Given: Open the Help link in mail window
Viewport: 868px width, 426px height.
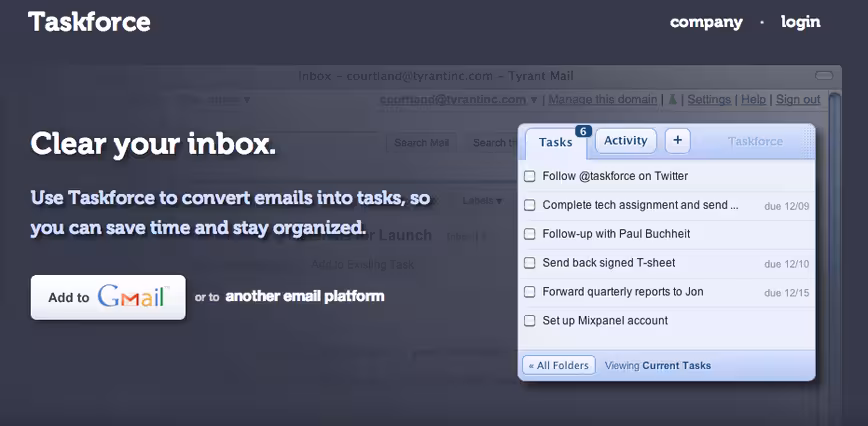Looking at the screenshot, I should (753, 100).
